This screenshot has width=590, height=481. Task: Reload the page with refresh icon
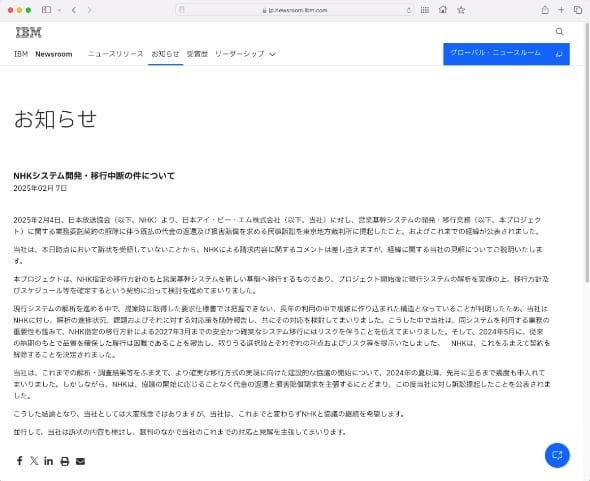(409, 10)
